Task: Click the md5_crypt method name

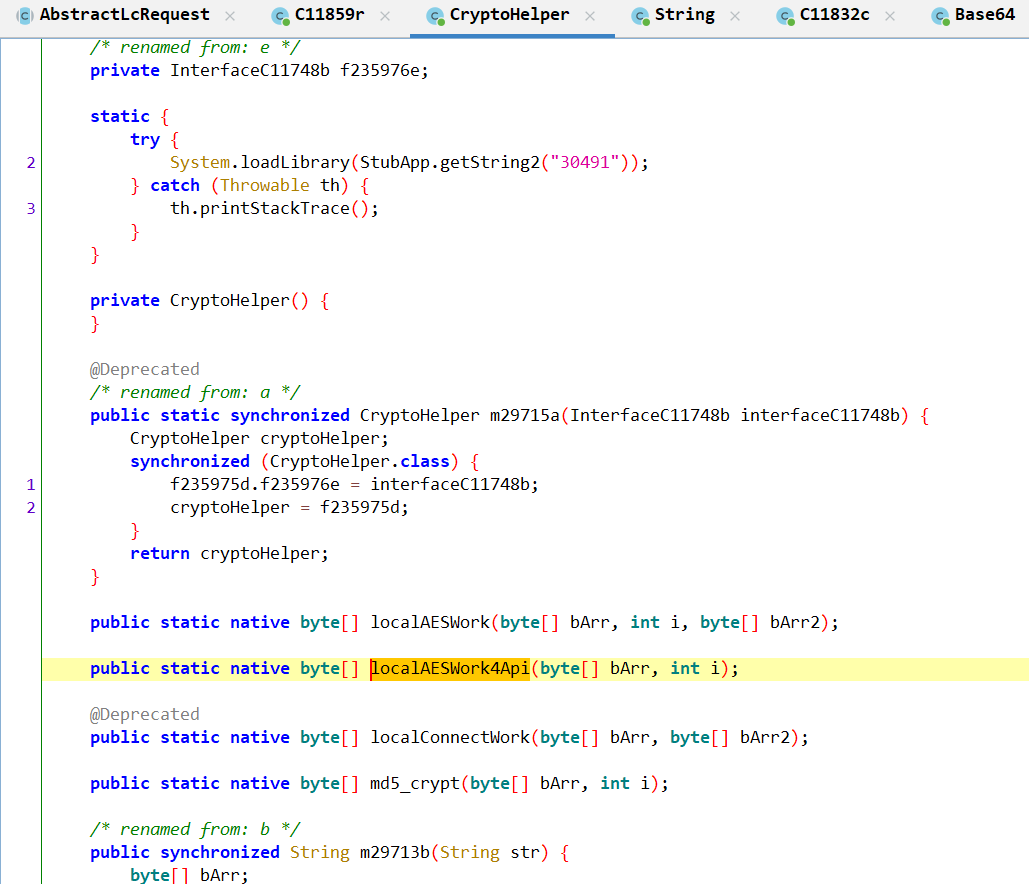Action: click(x=415, y=784)
